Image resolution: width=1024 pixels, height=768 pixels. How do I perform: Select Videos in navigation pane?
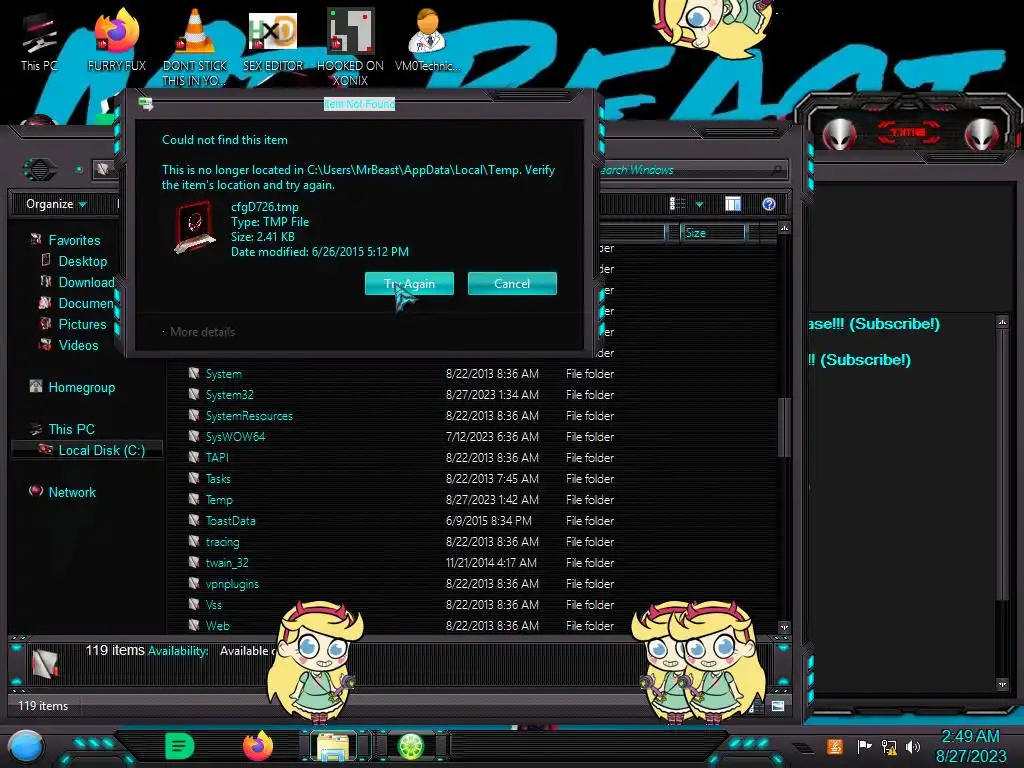[x=78, y=345]
